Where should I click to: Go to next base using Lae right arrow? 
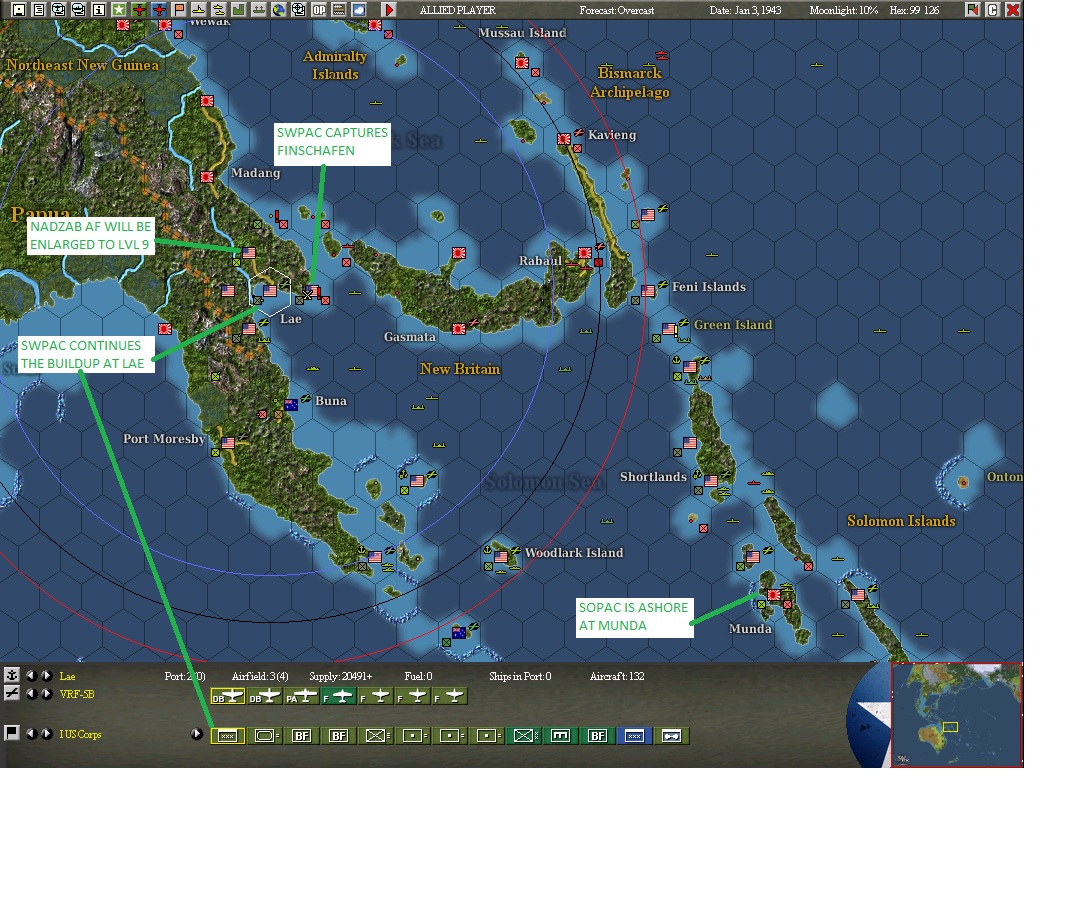[46, 676]
